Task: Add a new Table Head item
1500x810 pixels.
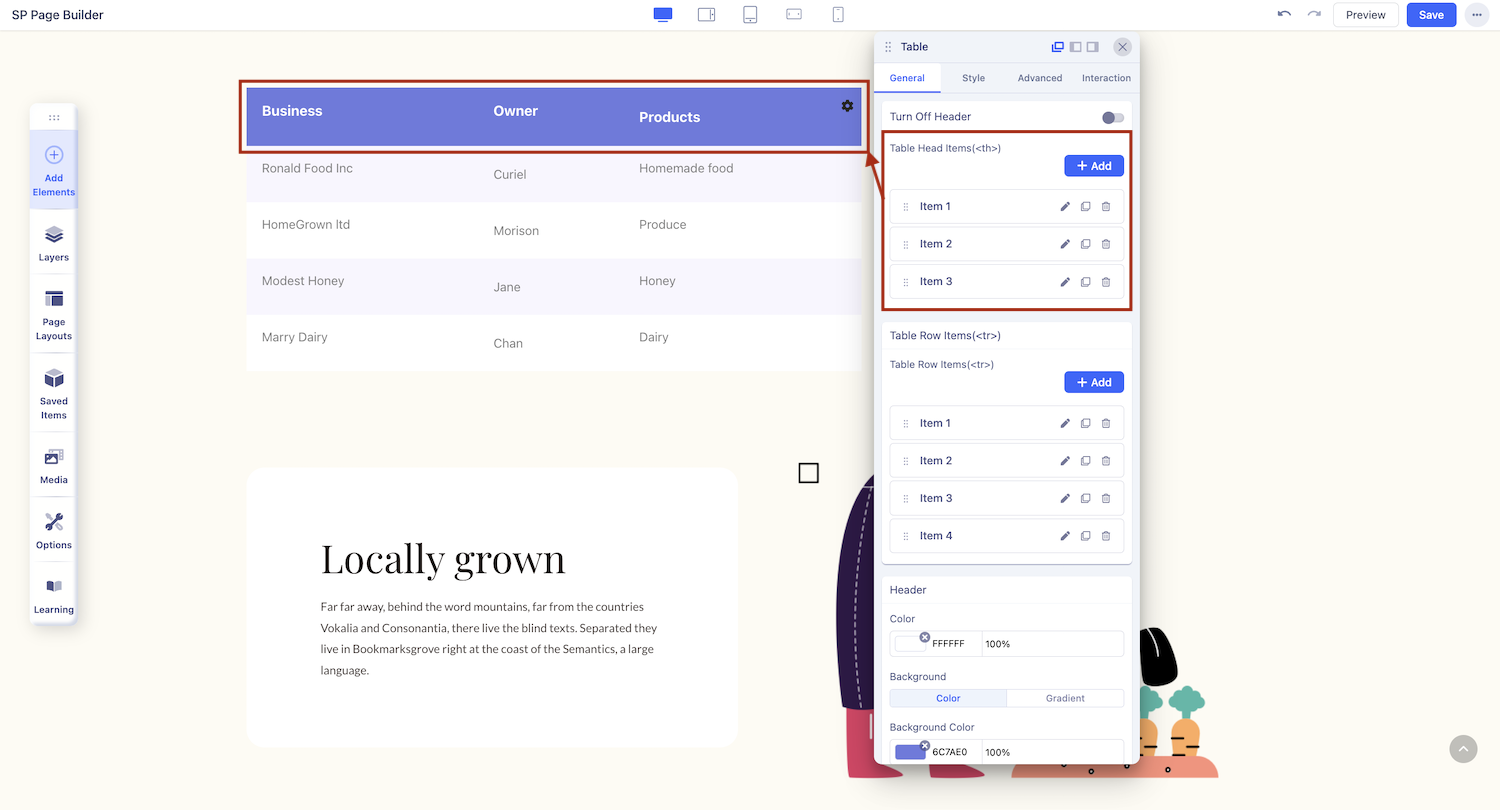Action: click(x=1093, y=166)
